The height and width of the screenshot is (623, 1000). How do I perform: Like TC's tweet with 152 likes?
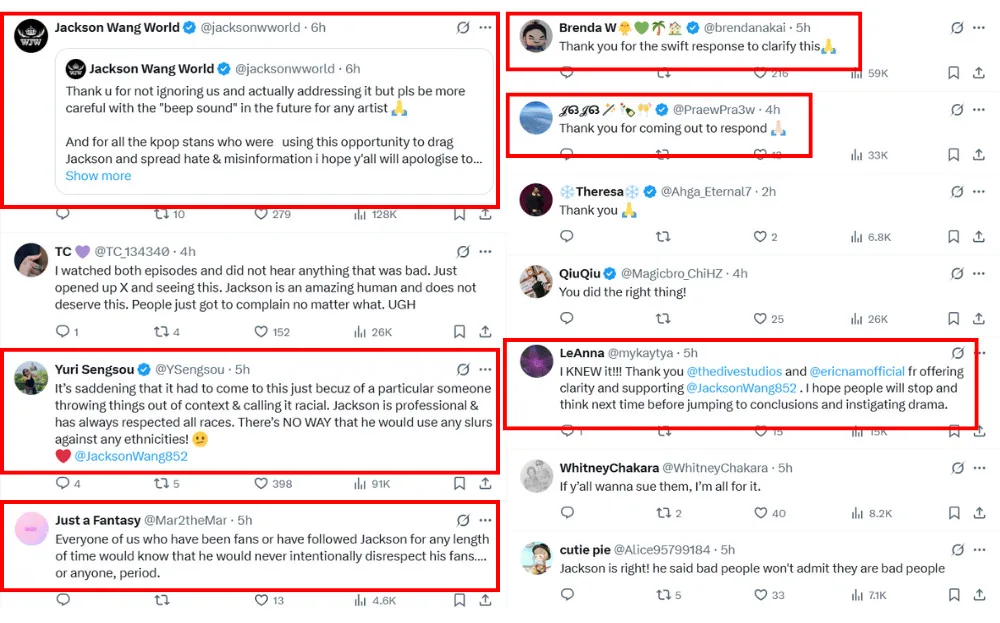point(261,332)
